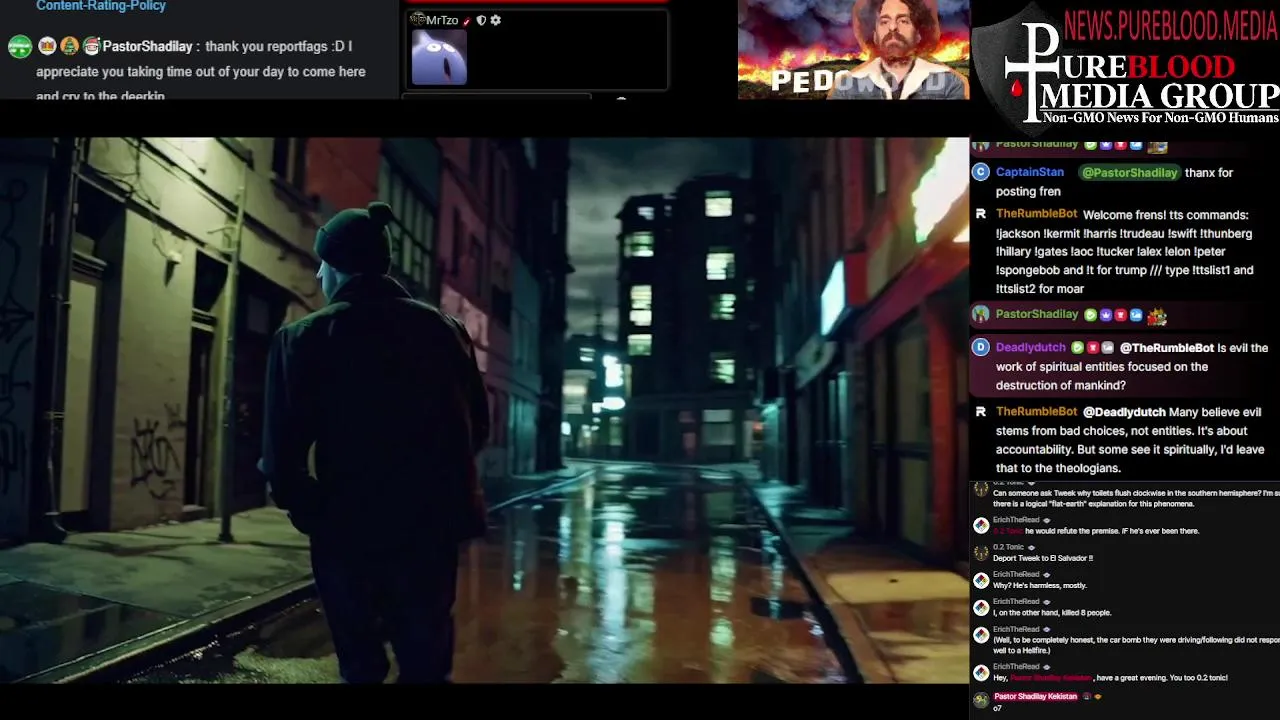Image resolution: width=1280 pixels, height=720 pixels.
Task: Click the avatar beside Pastor Shadilay Kekistan
Action: pos(981,700)
